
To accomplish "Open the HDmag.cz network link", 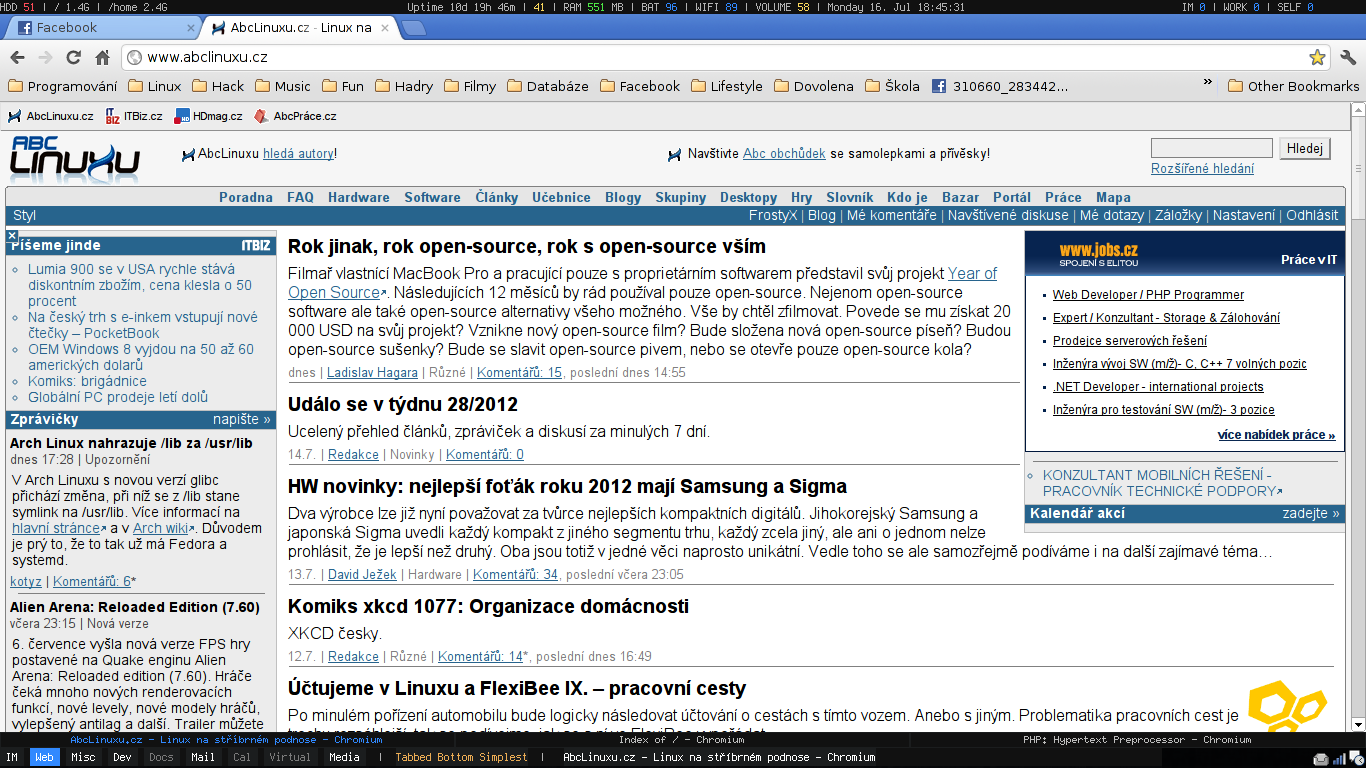I will point(208,116).
